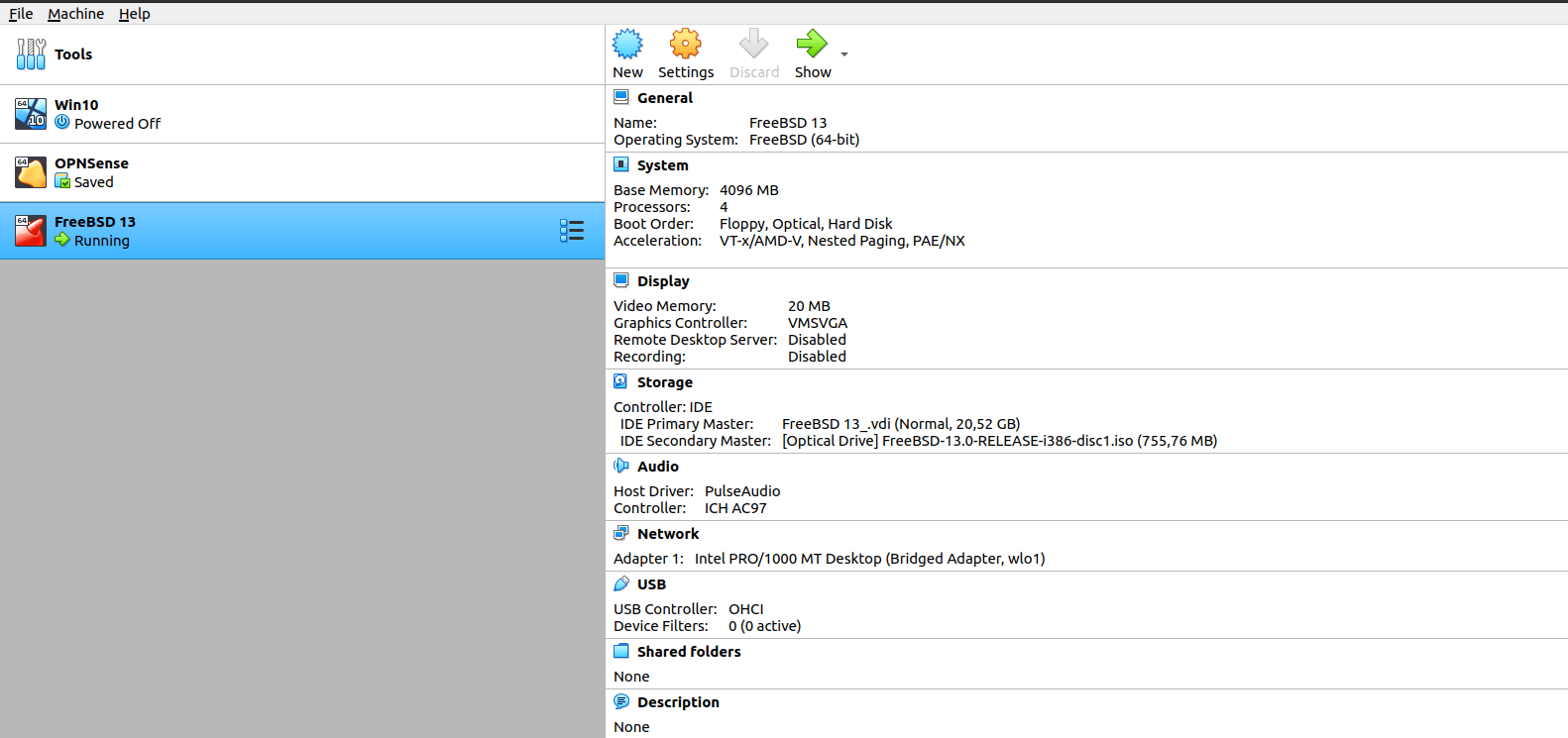Click the Floppy, Optical, Hard Disk boot order

tap(806, 224)
